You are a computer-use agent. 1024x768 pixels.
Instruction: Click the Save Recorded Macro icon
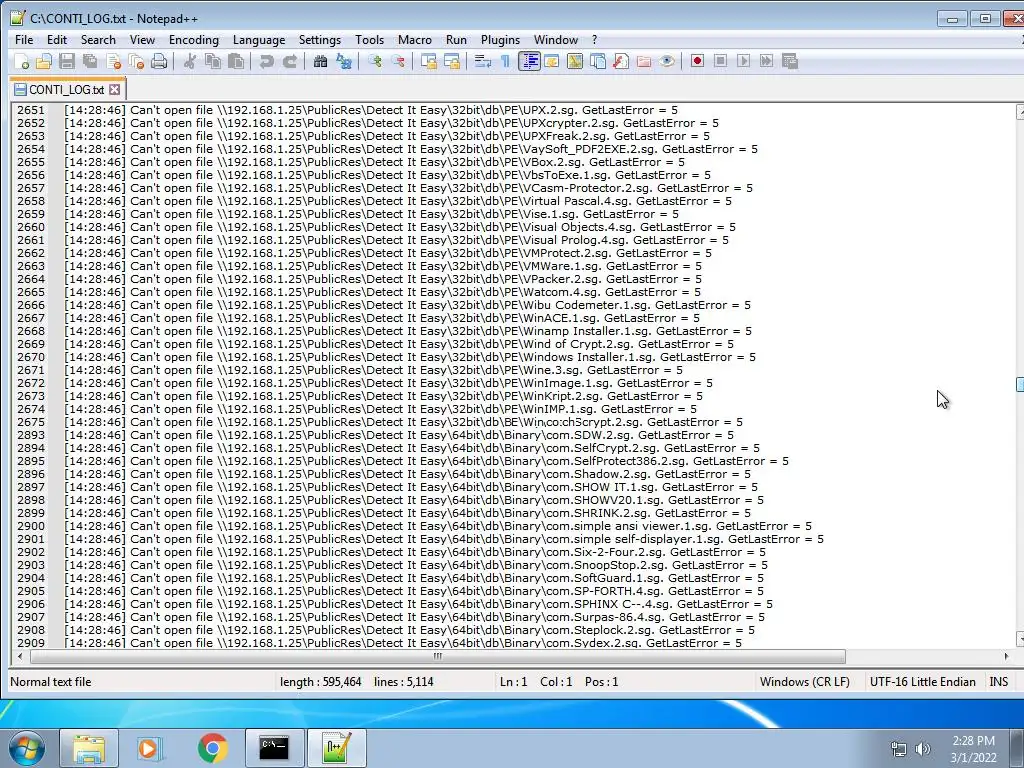(x=790, y=61)
